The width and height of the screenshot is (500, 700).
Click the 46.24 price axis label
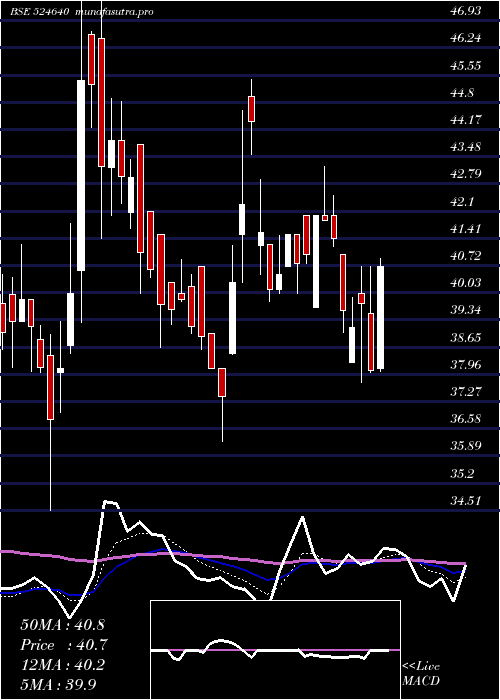466,38
